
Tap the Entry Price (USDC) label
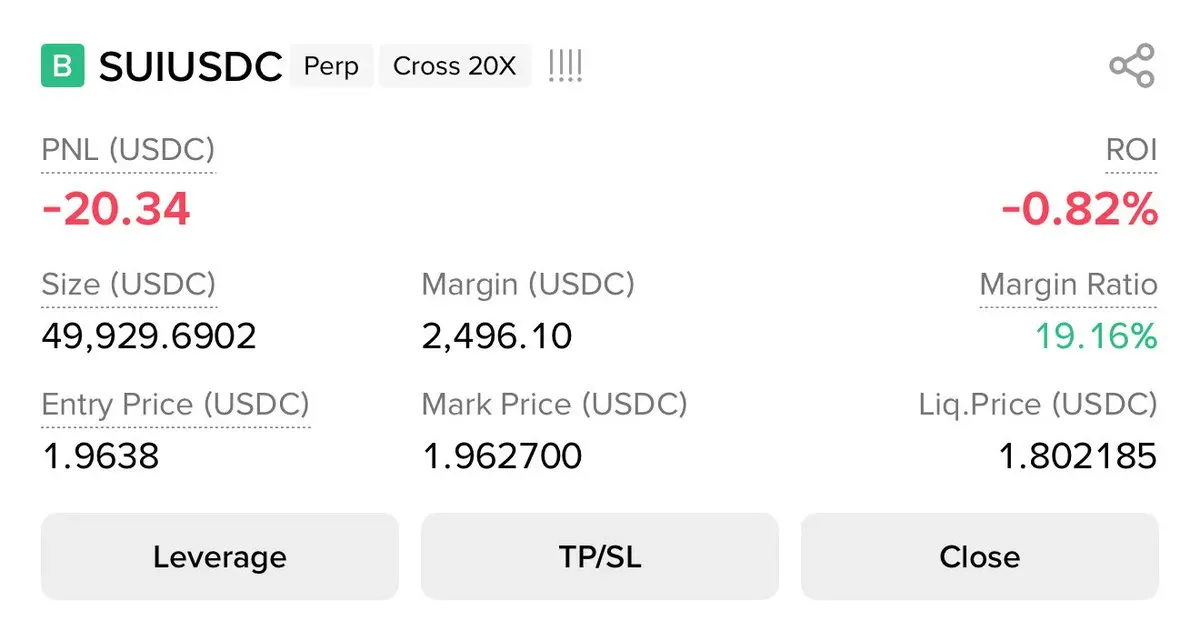pyautogui.click(x=175, y=405)
